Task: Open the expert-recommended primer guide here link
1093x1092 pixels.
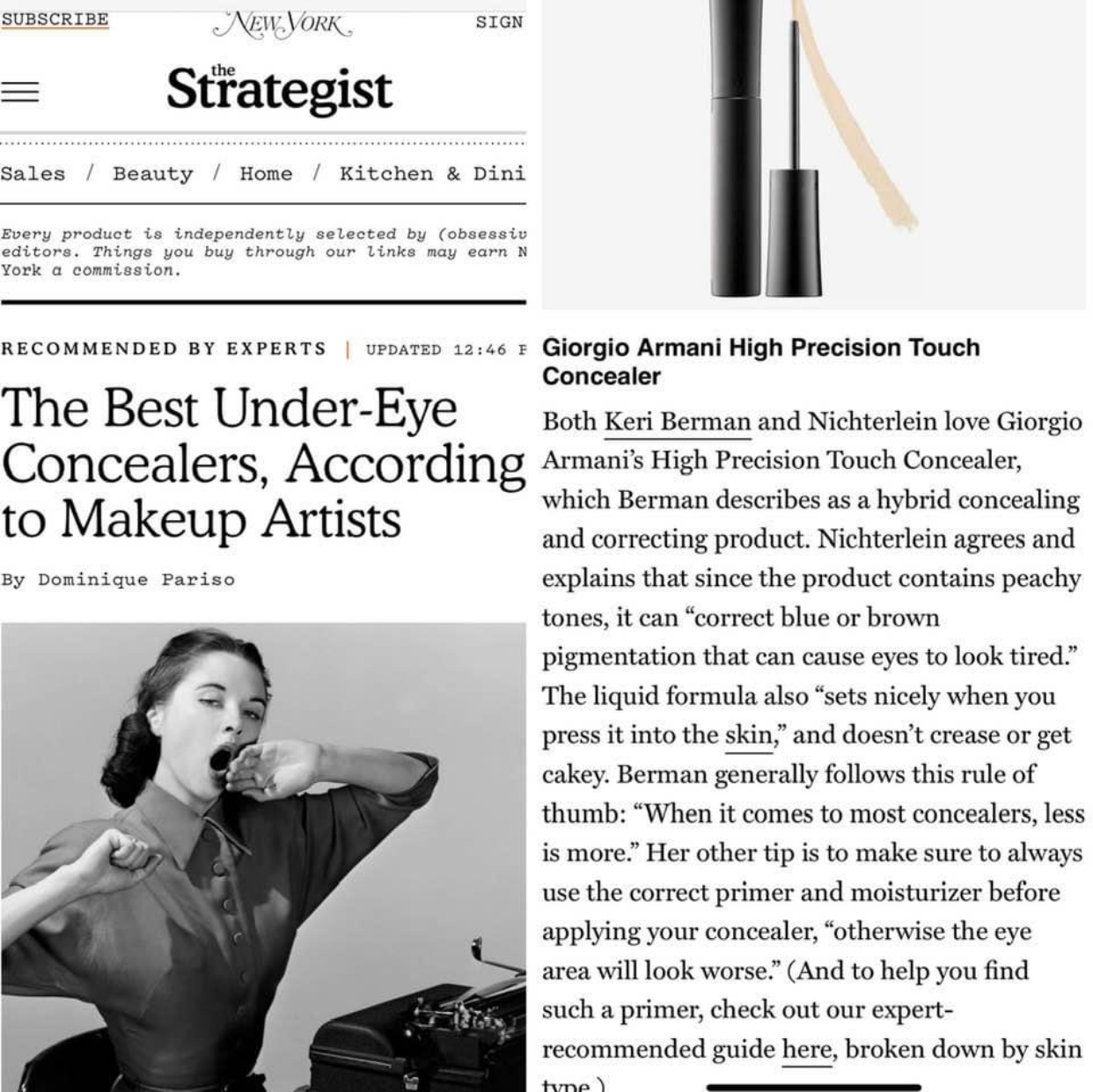Action: (x=806, y=1049)
